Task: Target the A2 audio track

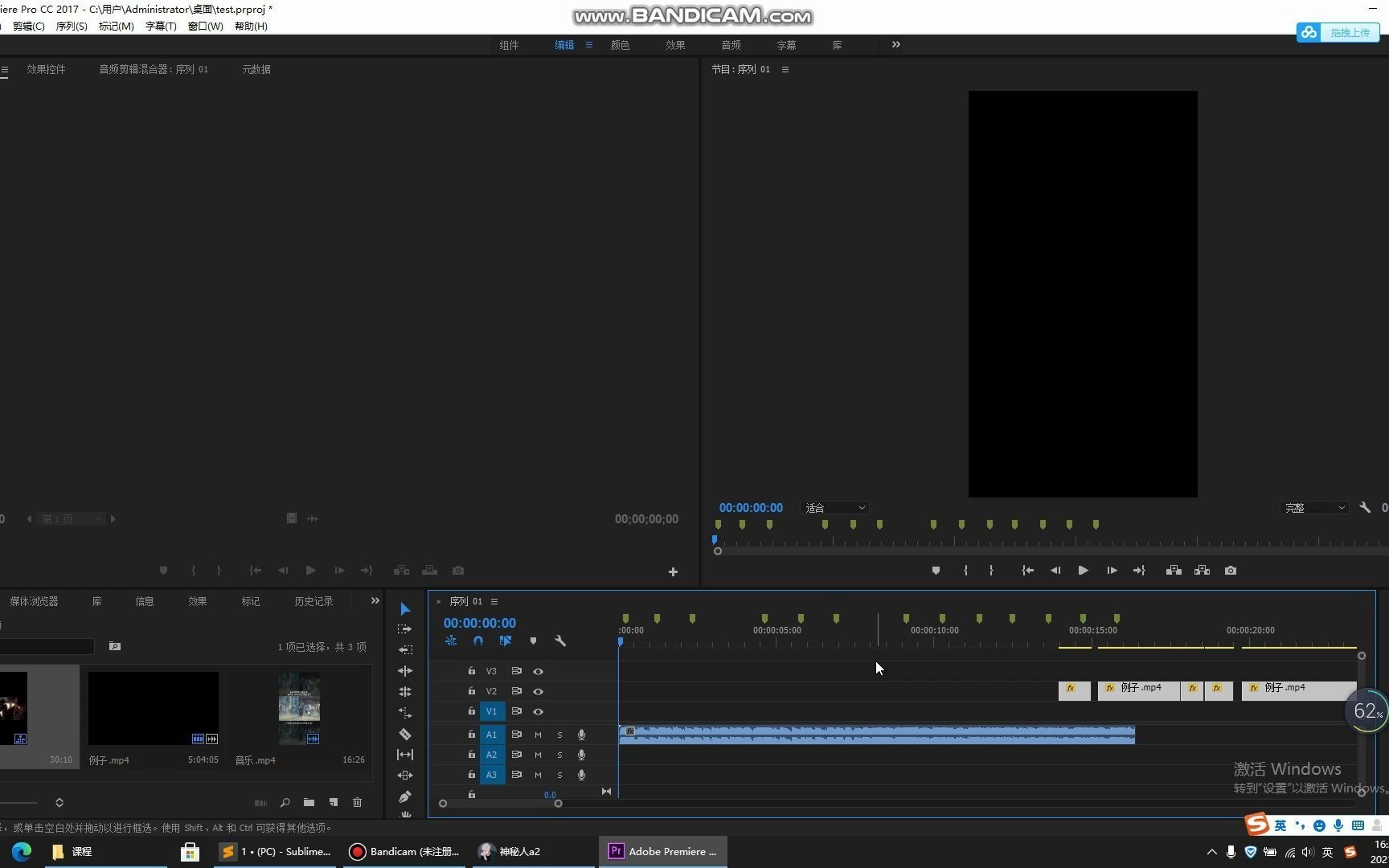Action: 492,755
